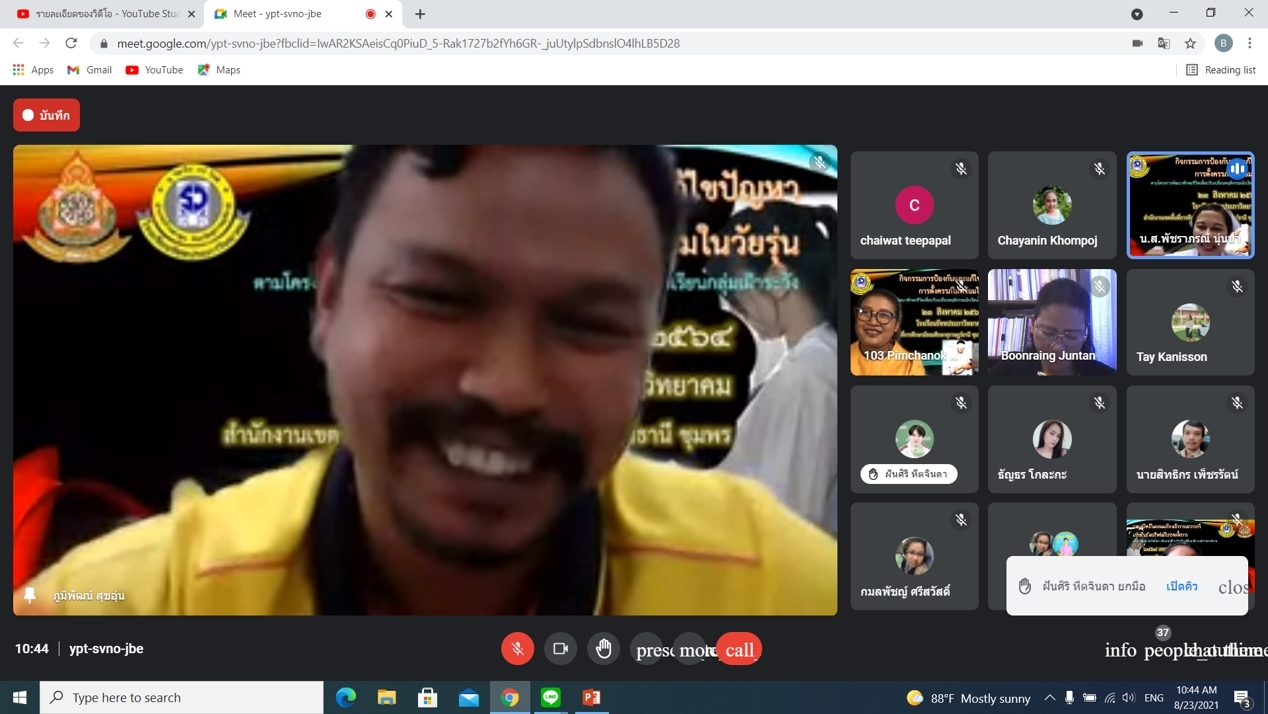Click the open queue link in notification
The image size is (1268, 714).
[1181, 586]
